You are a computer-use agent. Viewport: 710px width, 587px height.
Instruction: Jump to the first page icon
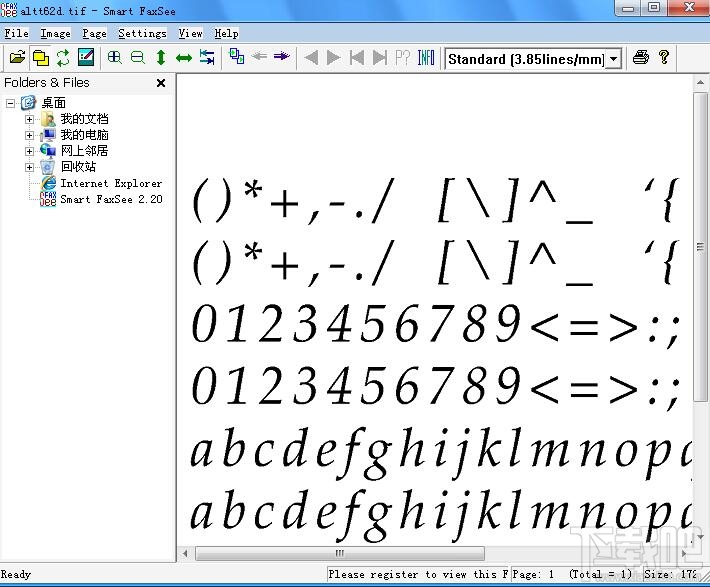tap(357, 58)
